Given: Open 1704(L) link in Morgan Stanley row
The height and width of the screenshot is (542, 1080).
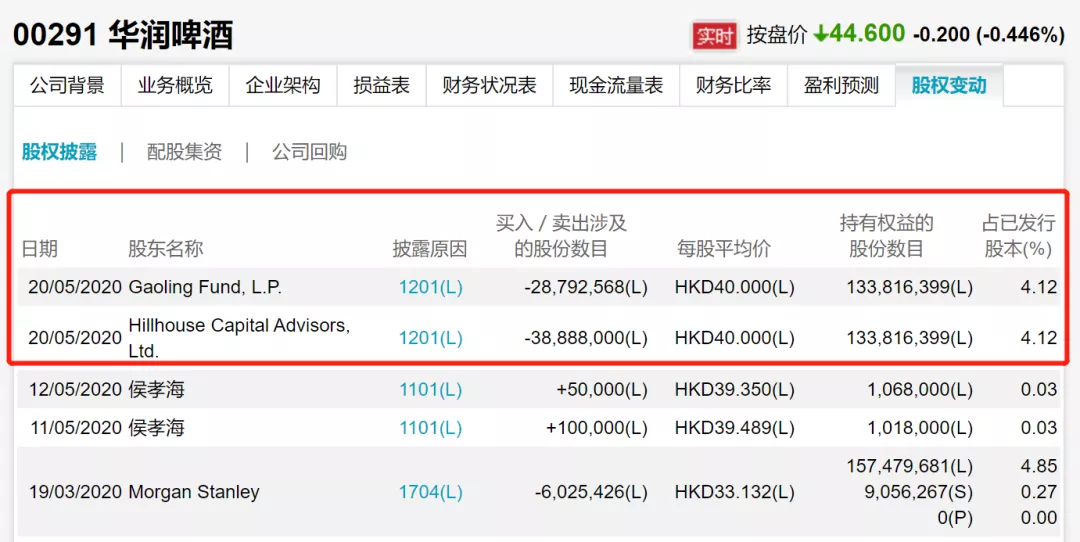Looking at the screenshot, I should point(430,492).
